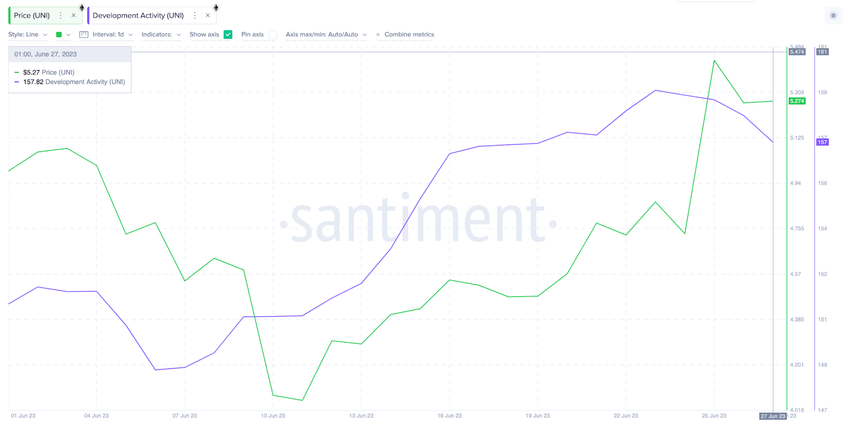Click the 01:00, June 27, 2023 tooltip header
Screen dimensions: 850x426
click(70, 54)
